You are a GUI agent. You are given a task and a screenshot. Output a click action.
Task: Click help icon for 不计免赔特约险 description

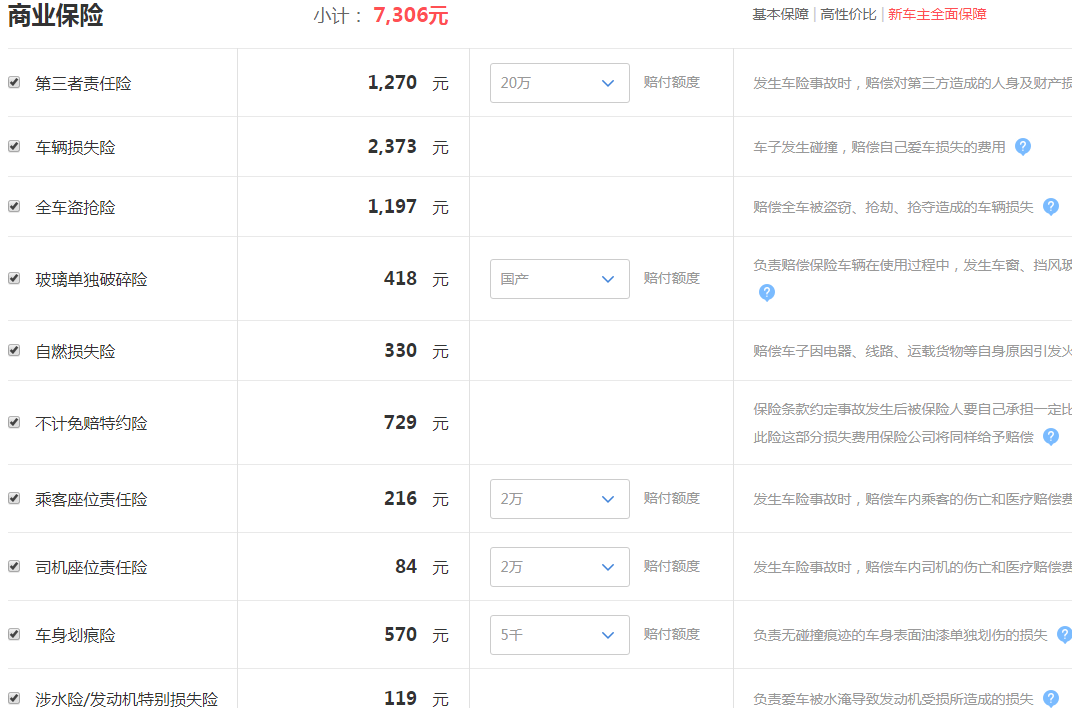pyautogui.click(x=1051, y=436)
